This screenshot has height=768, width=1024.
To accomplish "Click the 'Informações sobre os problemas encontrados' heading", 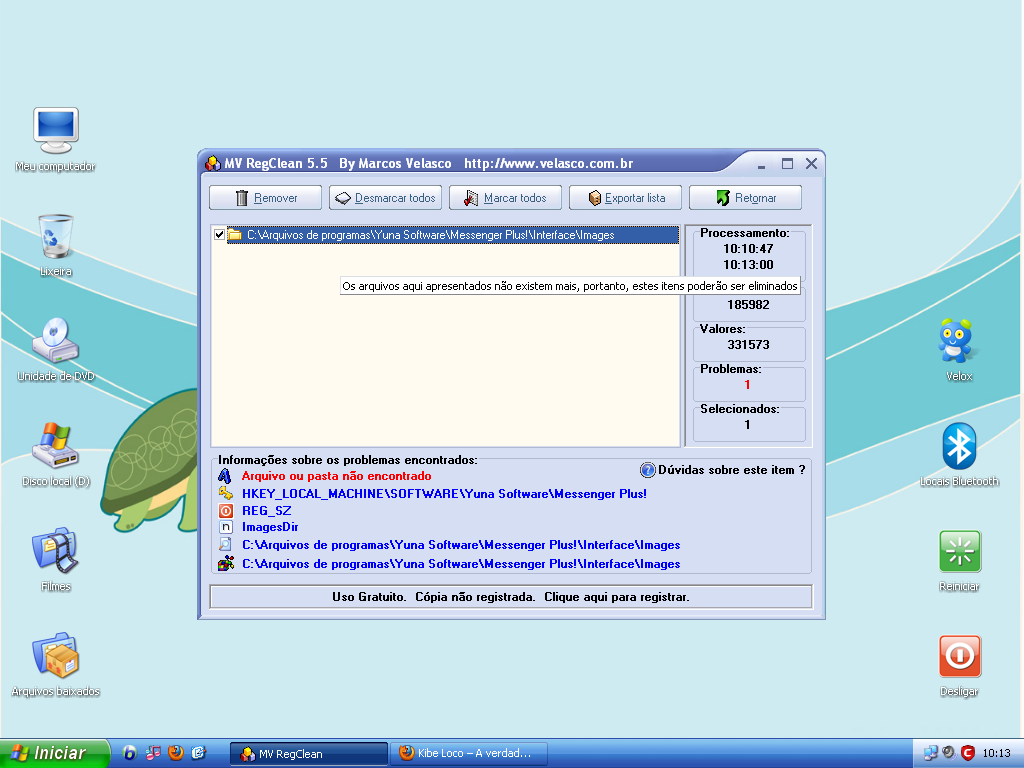I will (347, 460).
